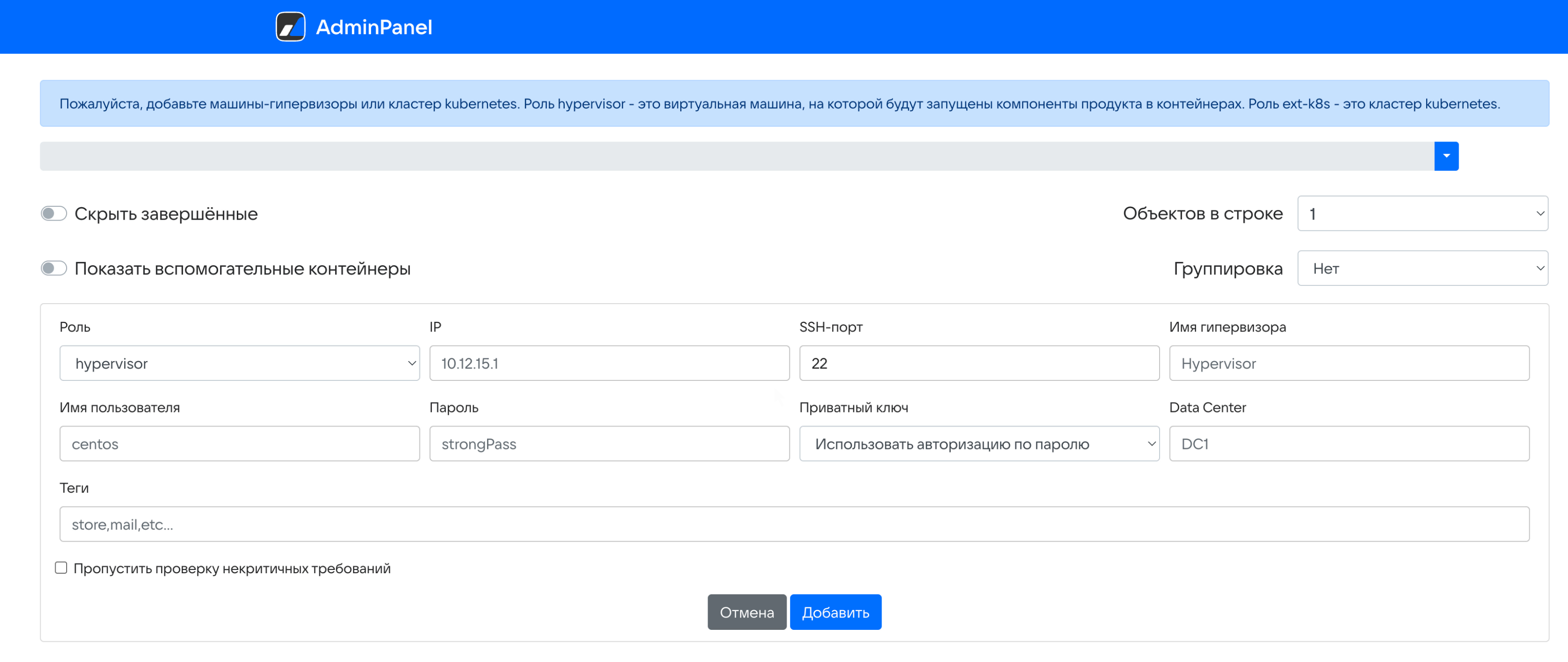
Task: Click the blue caret dropdown button
Action: [1446, 156]
